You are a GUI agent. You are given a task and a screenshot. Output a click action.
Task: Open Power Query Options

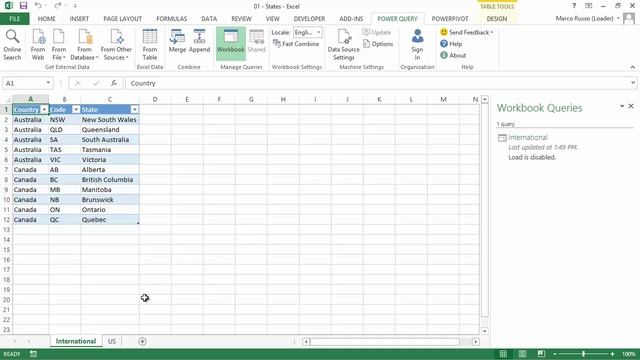point(378,44)
